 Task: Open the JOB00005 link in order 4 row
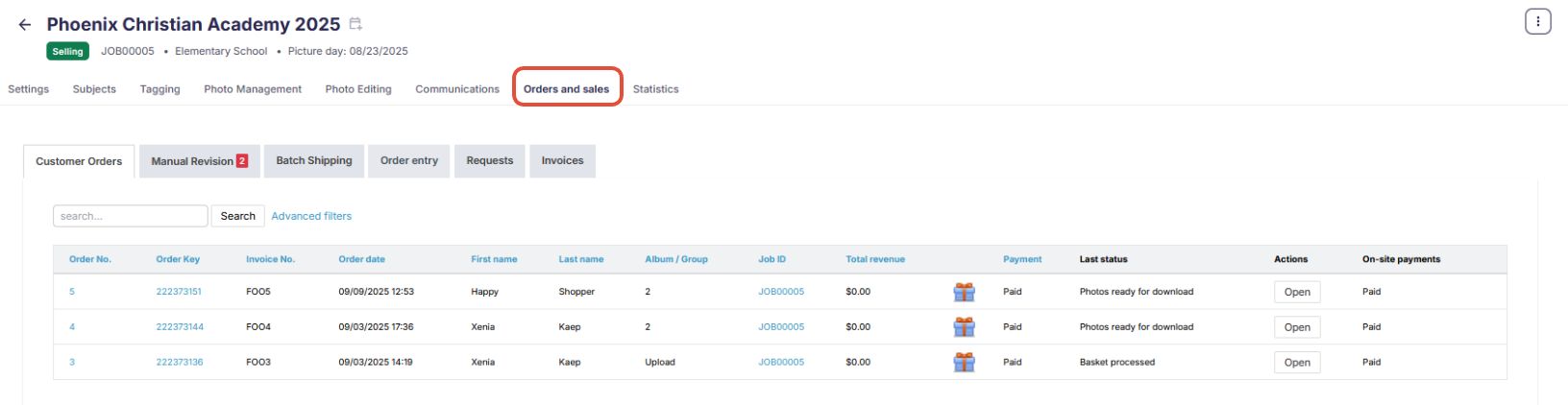781,327
